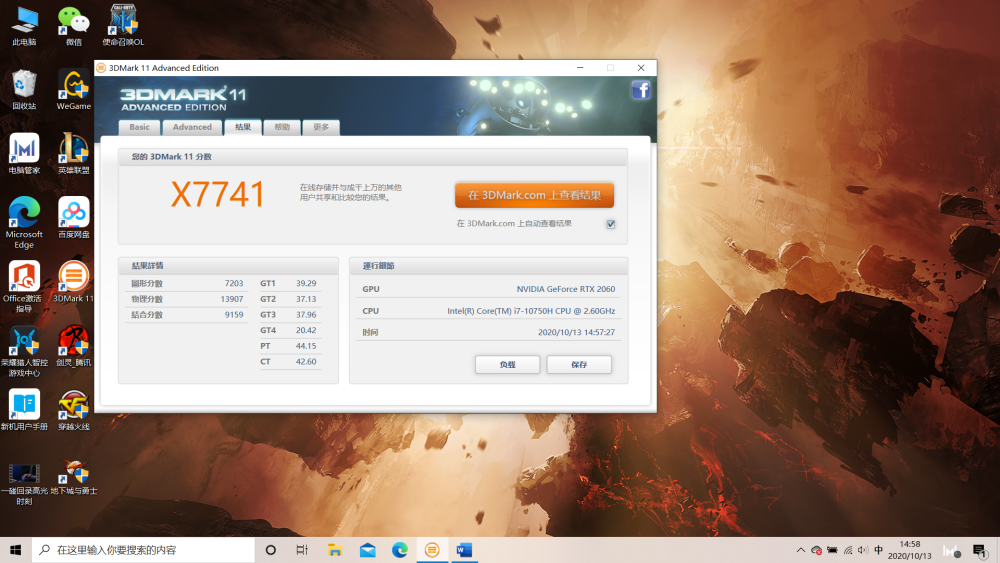Viewport: 1000px width, 563px height.
Task: Click cloud sync tray icon with red X
Action: (816, 550)
